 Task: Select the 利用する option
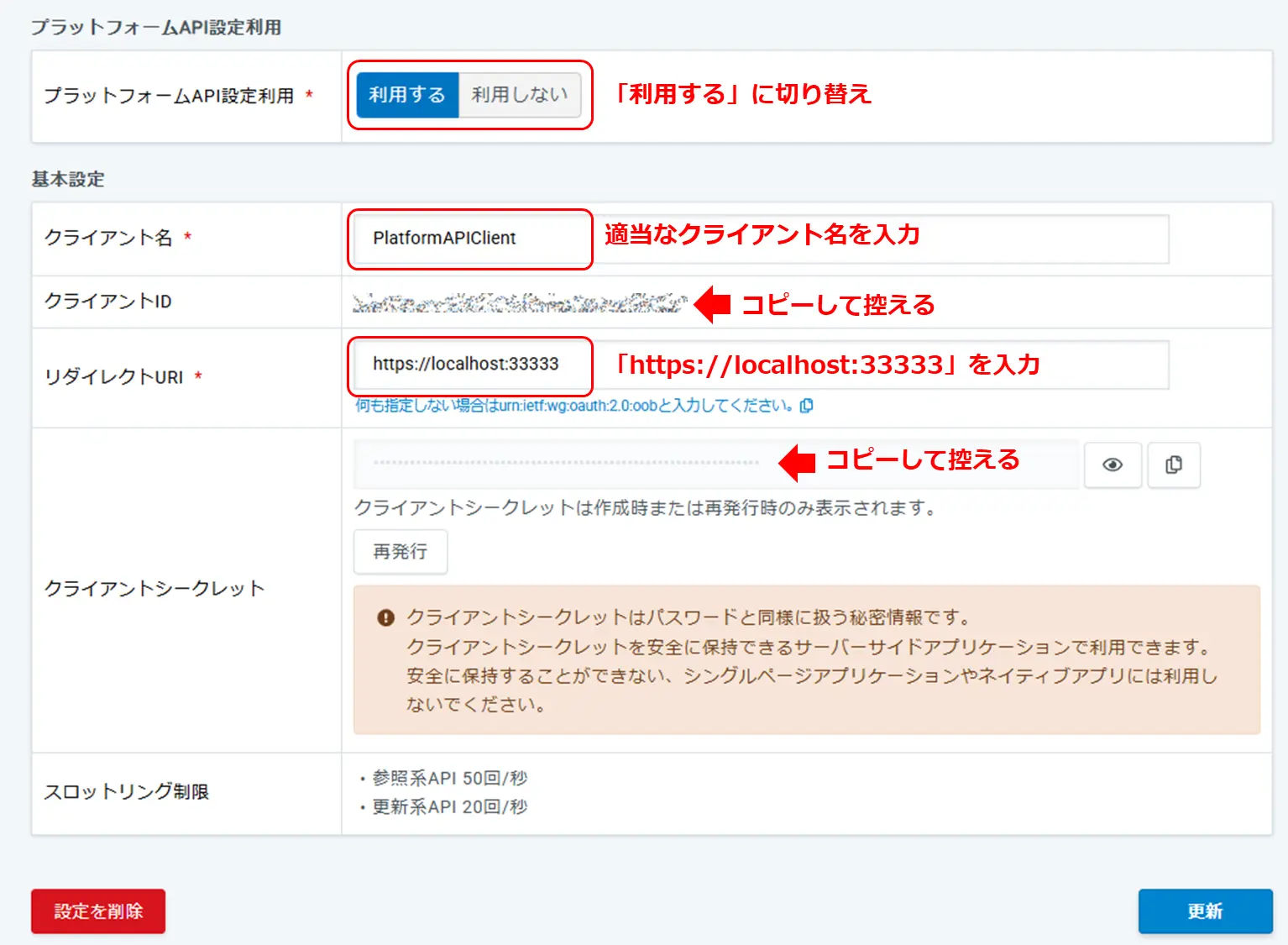(x=406, y=95)
